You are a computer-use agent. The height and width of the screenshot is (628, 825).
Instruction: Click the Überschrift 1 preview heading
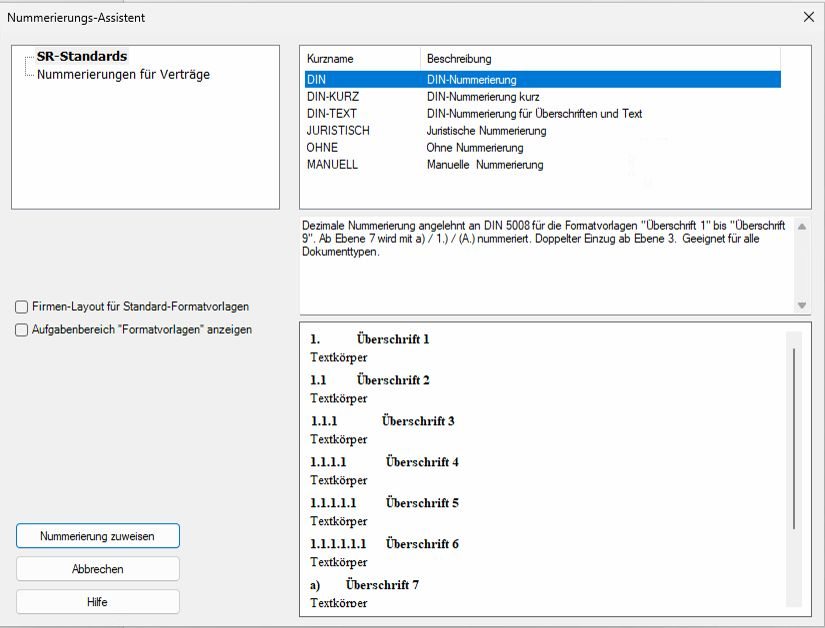392,339
